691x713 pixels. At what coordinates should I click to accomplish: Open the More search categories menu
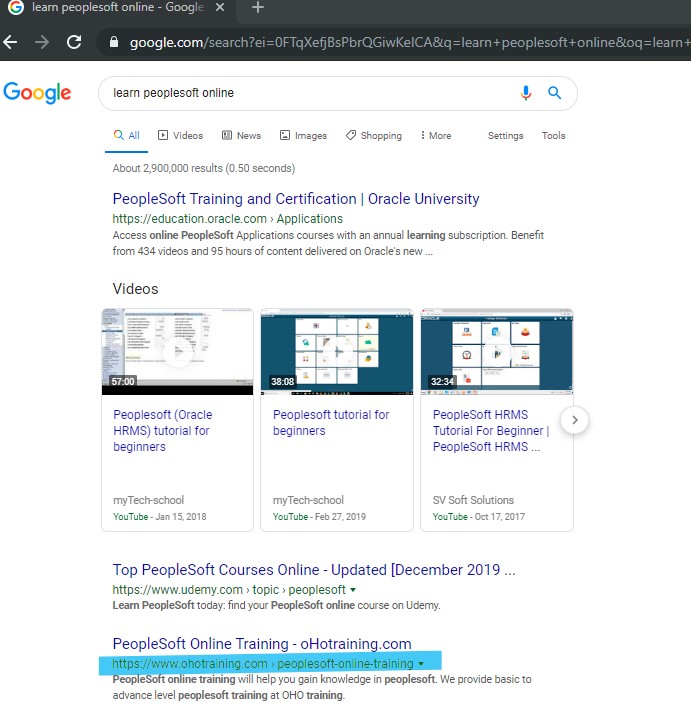pos(436,136)
